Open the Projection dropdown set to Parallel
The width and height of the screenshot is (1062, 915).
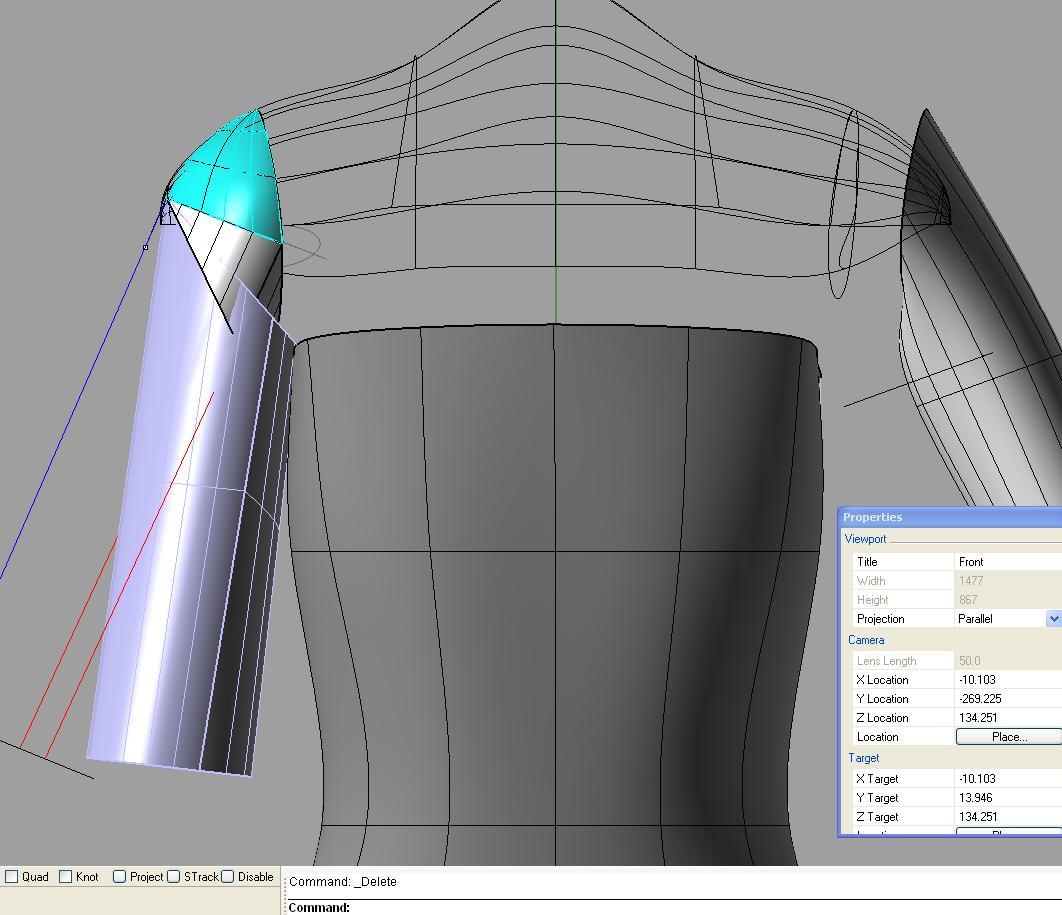[x=1053, y=619]
